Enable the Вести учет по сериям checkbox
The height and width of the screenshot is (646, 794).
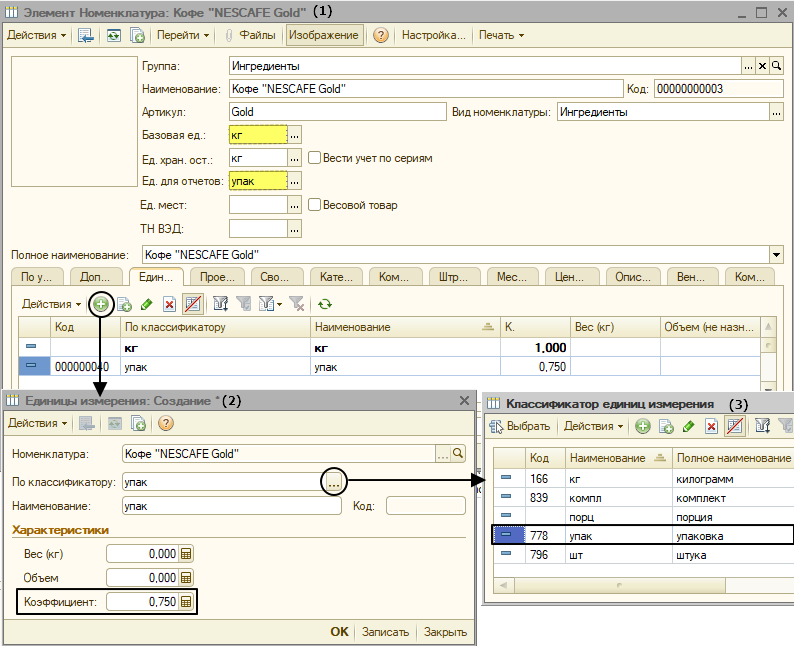pos(314,158)
